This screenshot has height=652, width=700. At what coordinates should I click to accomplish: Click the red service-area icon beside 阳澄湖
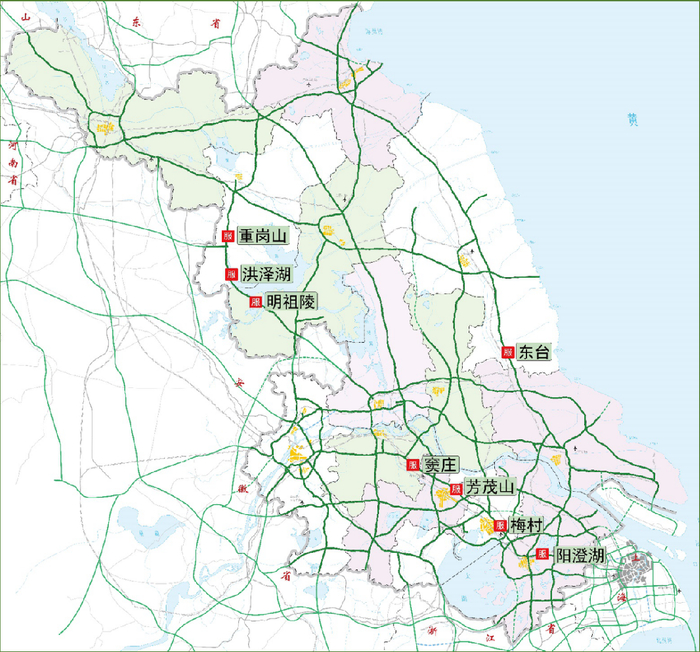click(x=542, y=554)
